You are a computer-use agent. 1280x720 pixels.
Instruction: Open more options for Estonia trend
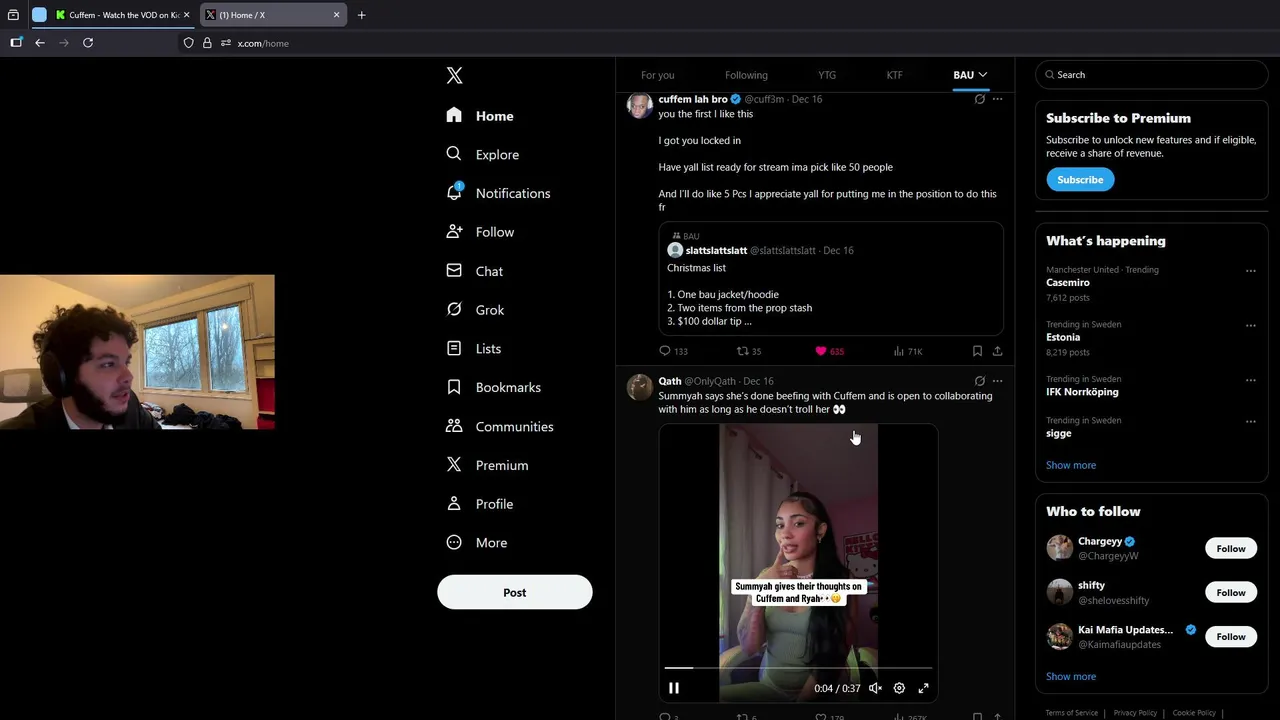click(x=1250, y=325)
